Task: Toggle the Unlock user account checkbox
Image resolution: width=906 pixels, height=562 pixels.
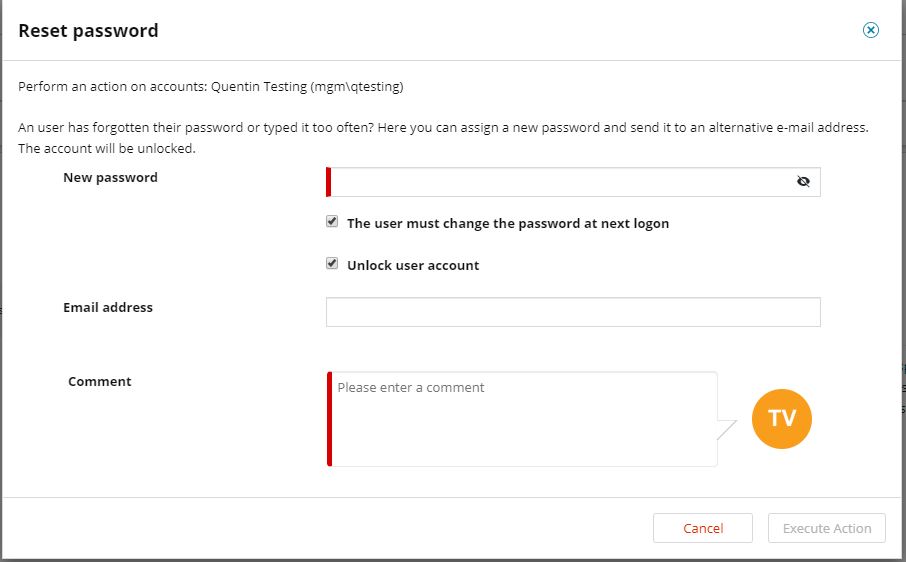Action: 332,264
